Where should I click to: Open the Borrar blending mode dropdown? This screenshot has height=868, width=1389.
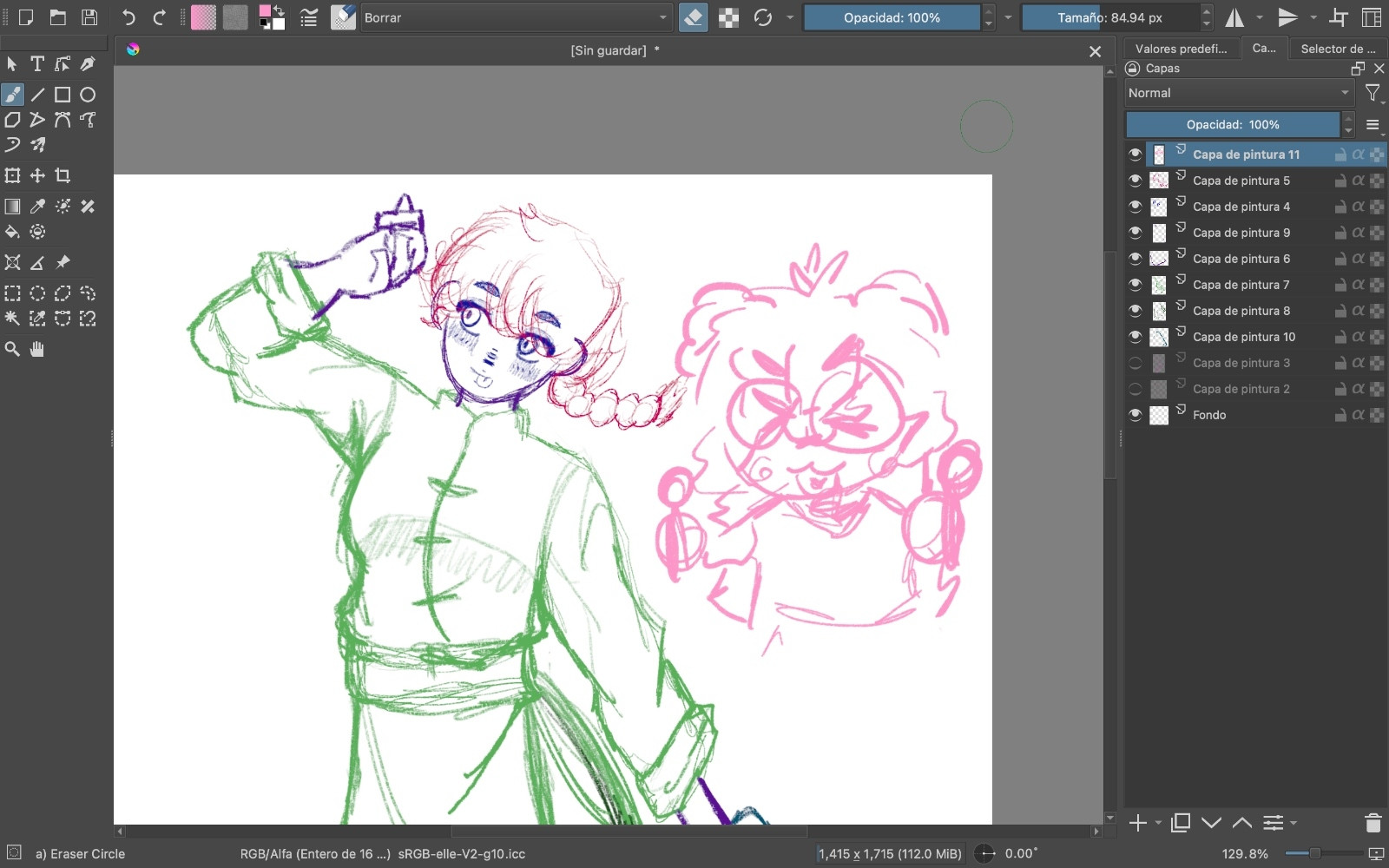point(517,17)
